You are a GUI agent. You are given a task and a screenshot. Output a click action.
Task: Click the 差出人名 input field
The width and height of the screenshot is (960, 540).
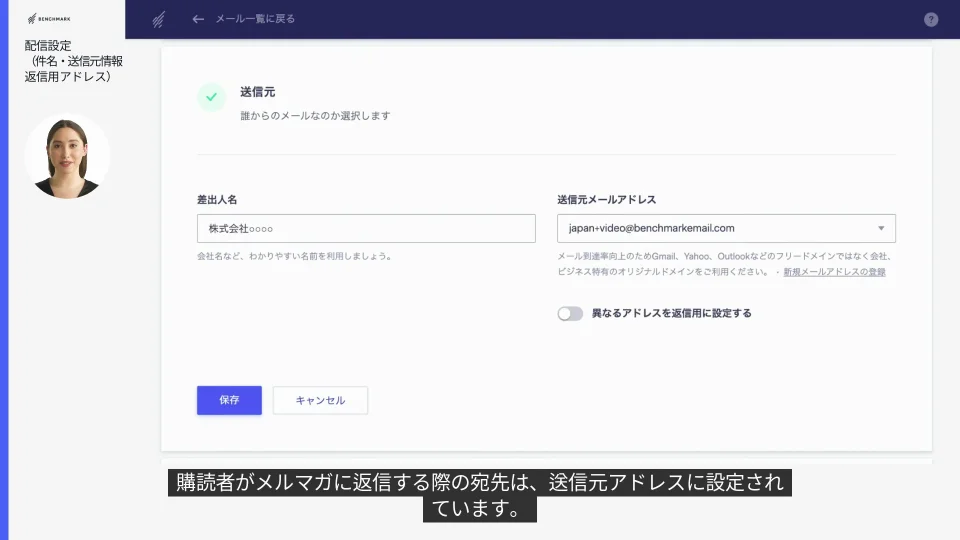point(366,228)
